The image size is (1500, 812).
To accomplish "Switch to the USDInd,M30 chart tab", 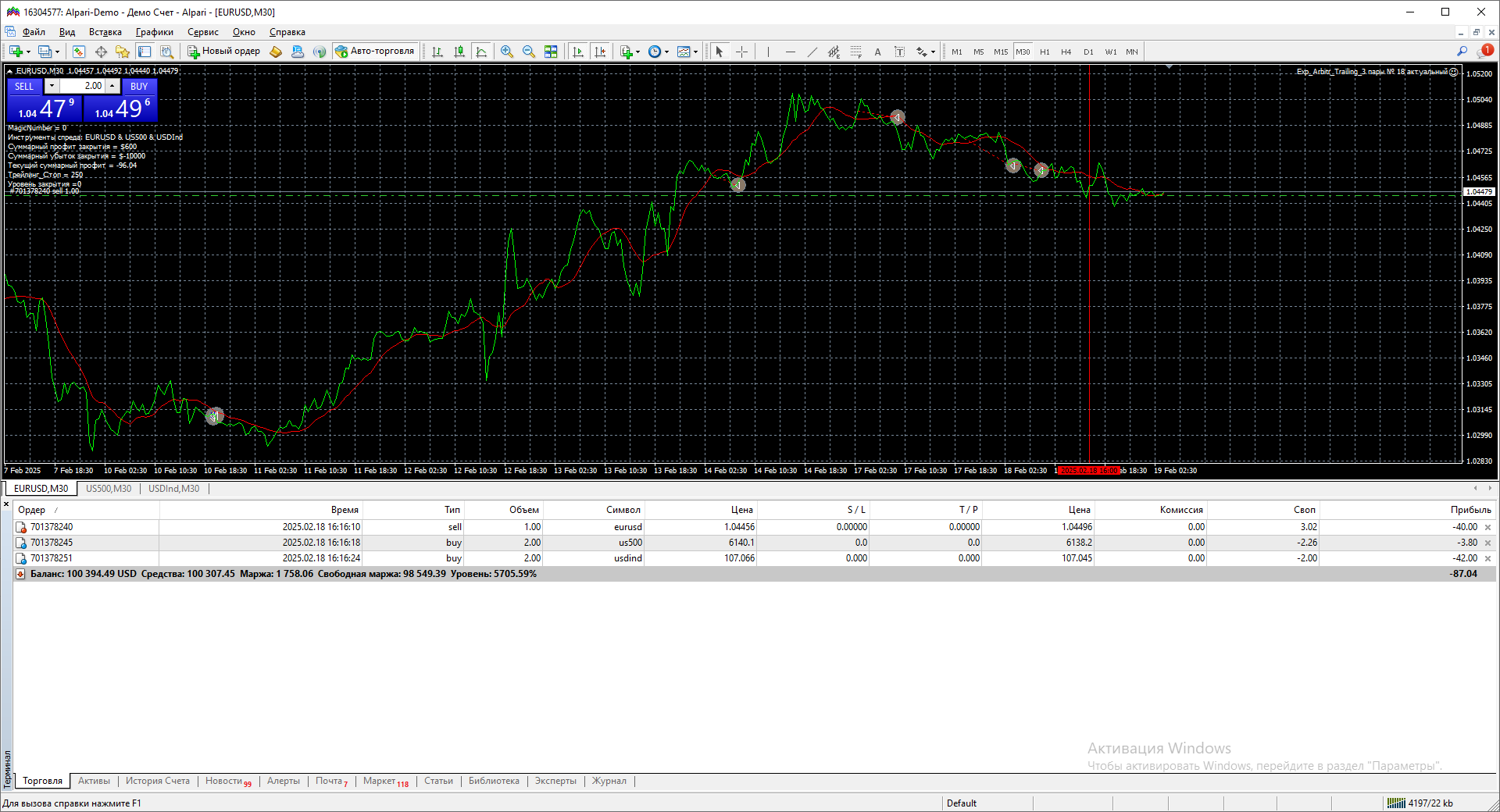I will [173, 489].
